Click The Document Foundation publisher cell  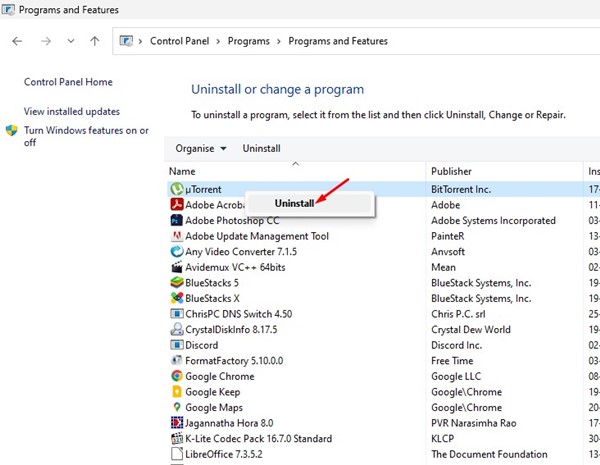pos(489,454)
